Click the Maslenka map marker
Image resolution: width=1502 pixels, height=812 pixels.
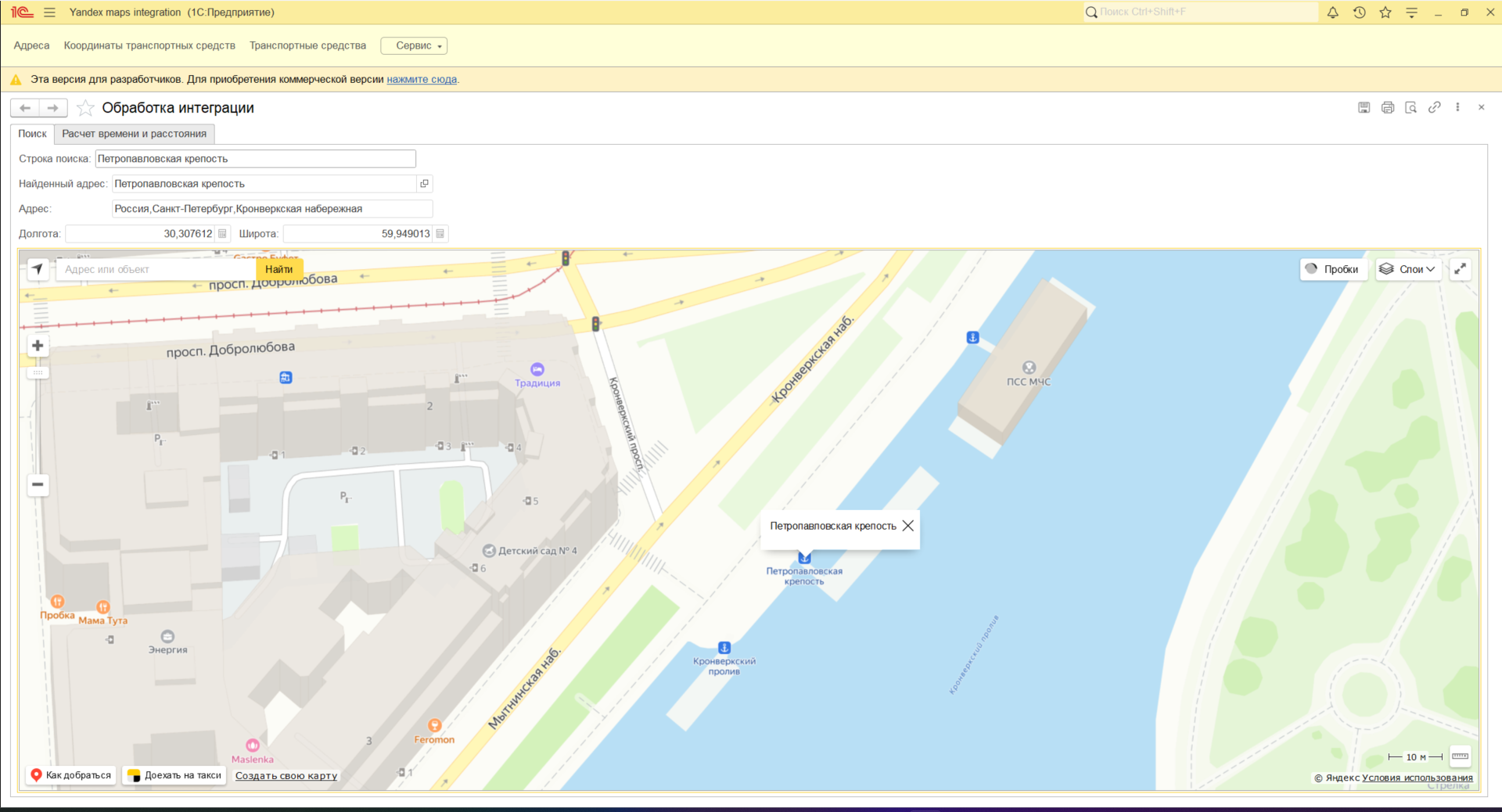(x=253, y=746)
